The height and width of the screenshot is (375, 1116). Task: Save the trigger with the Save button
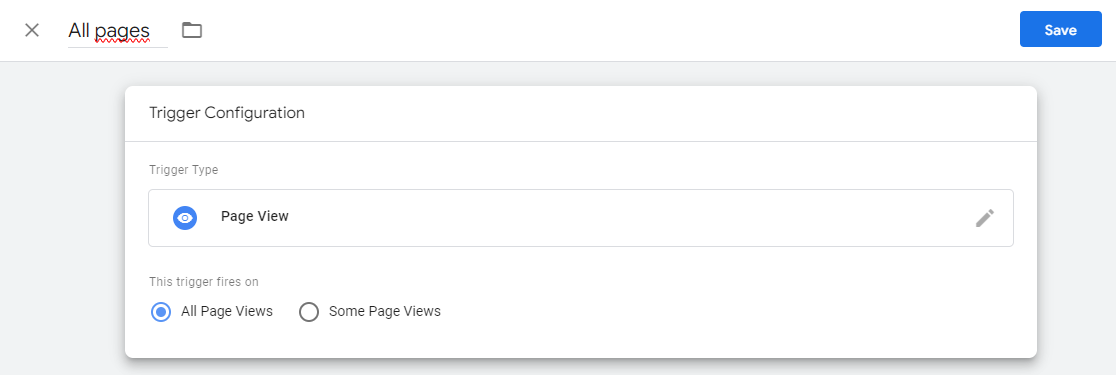(x=1060, y=30)
